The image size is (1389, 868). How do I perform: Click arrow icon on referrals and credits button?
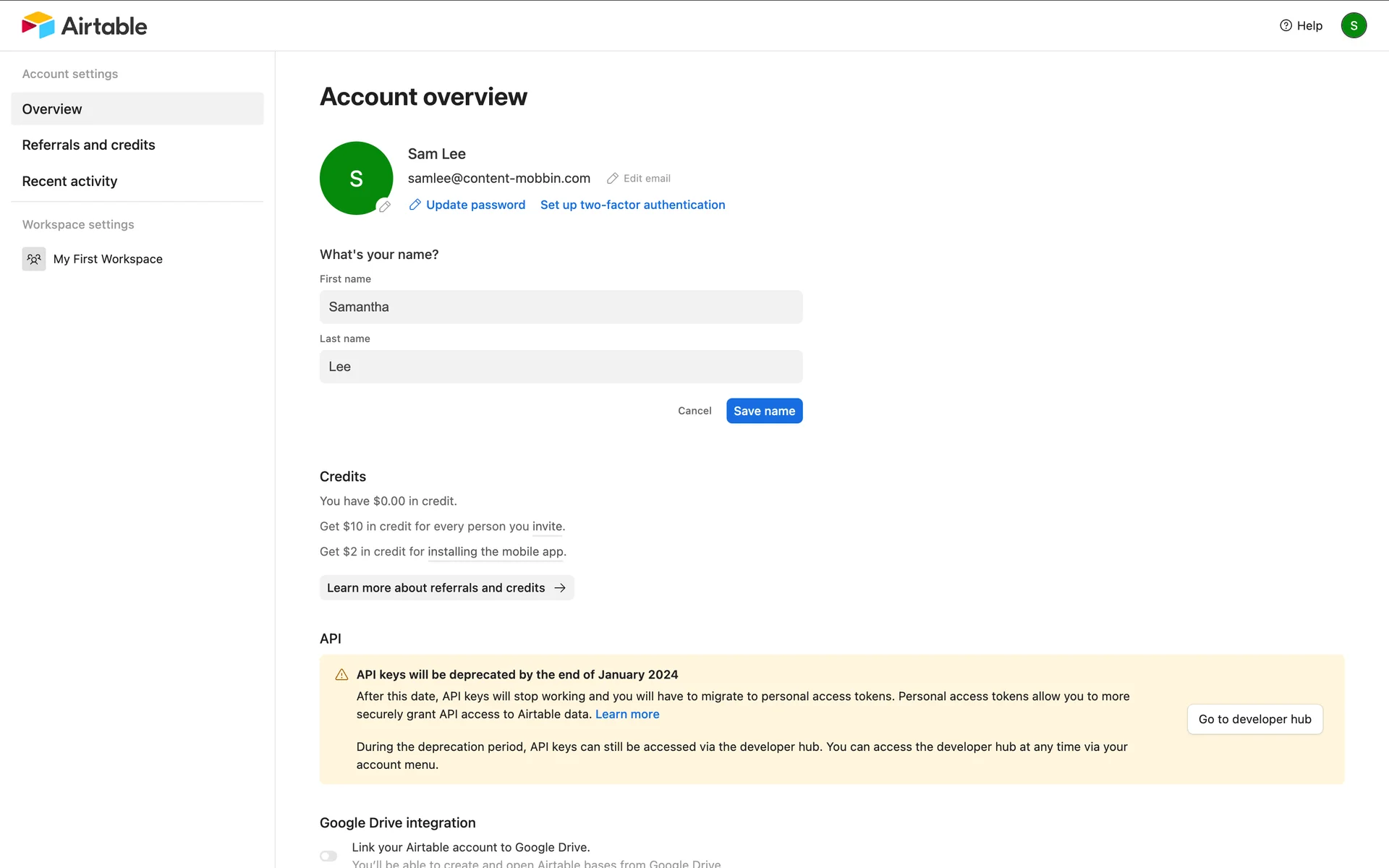pyautogui.click(x=560, y=588)
